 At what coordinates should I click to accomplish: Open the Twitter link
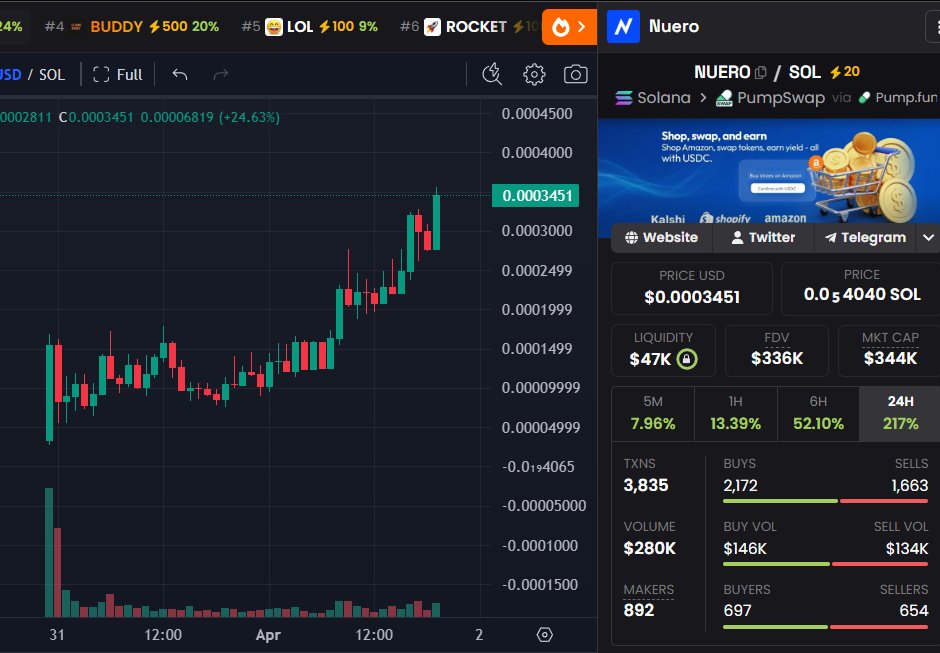[763, 238]
